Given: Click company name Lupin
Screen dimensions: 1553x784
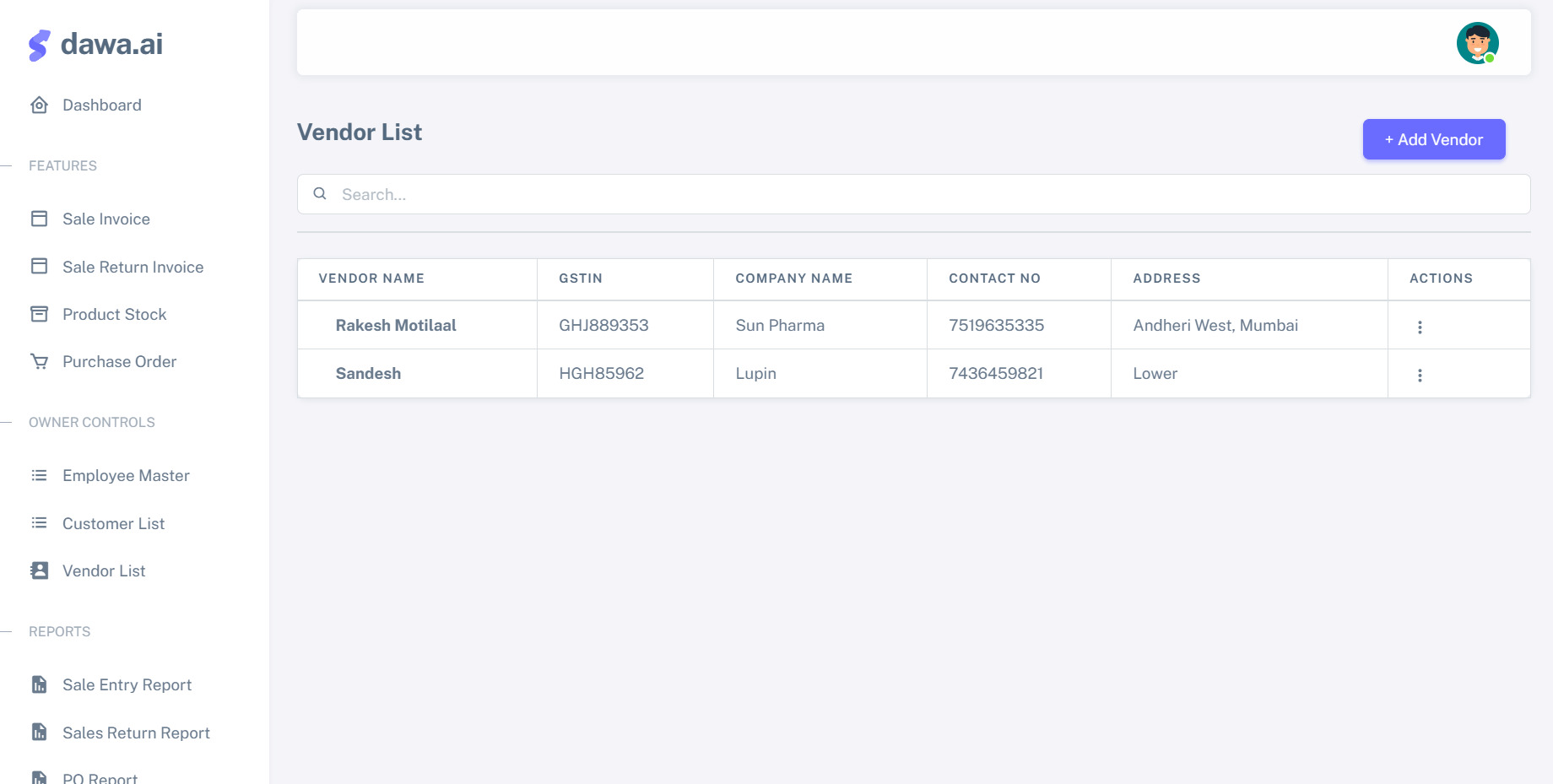Looking at the screenshot, I should [x=755, y=373].
